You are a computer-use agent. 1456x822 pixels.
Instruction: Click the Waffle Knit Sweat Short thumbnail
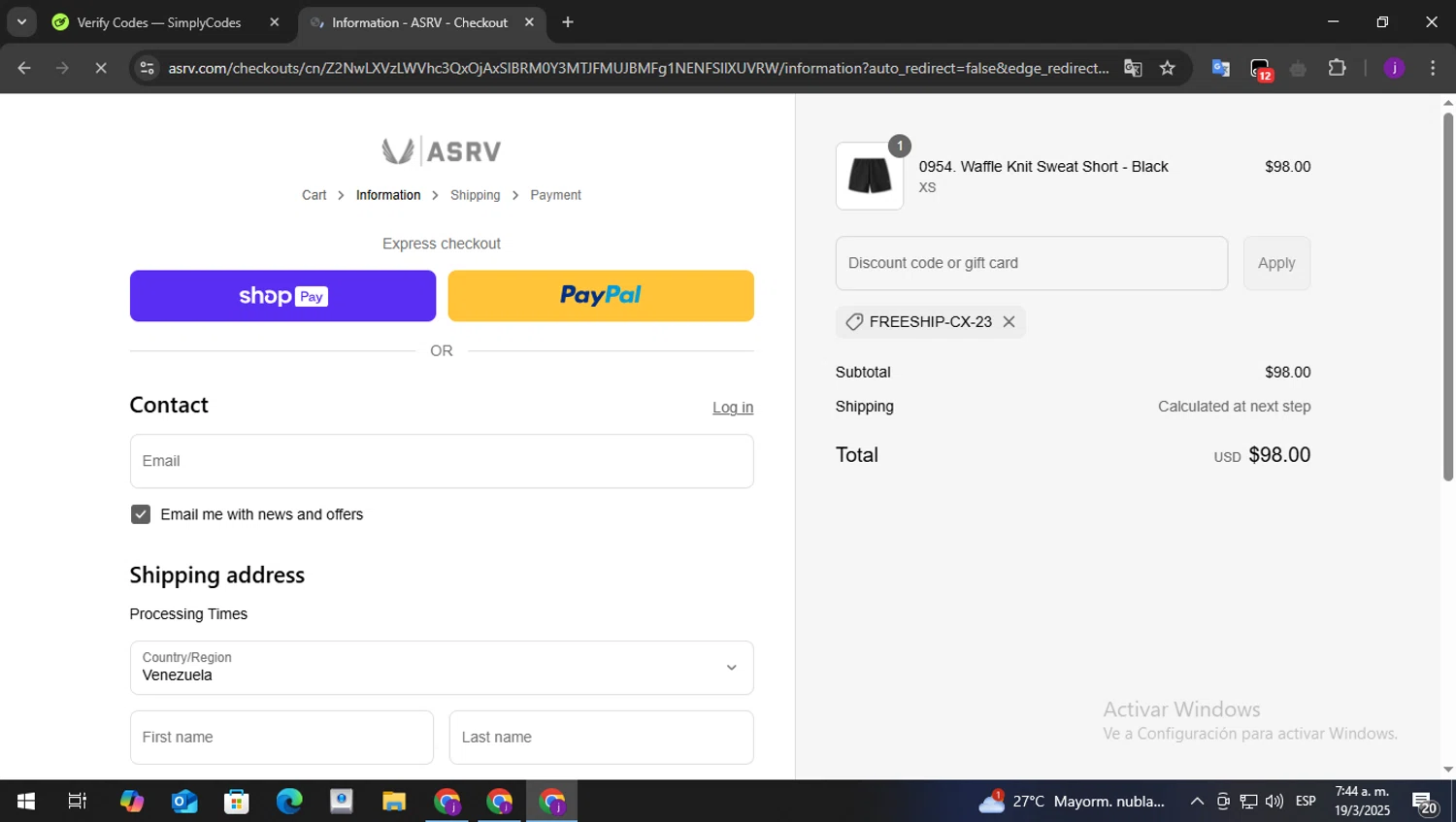(870, 177)
